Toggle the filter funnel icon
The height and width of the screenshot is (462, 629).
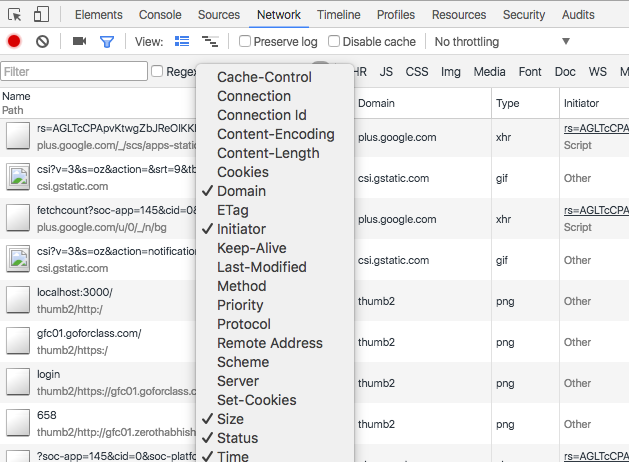coord(107,41)
